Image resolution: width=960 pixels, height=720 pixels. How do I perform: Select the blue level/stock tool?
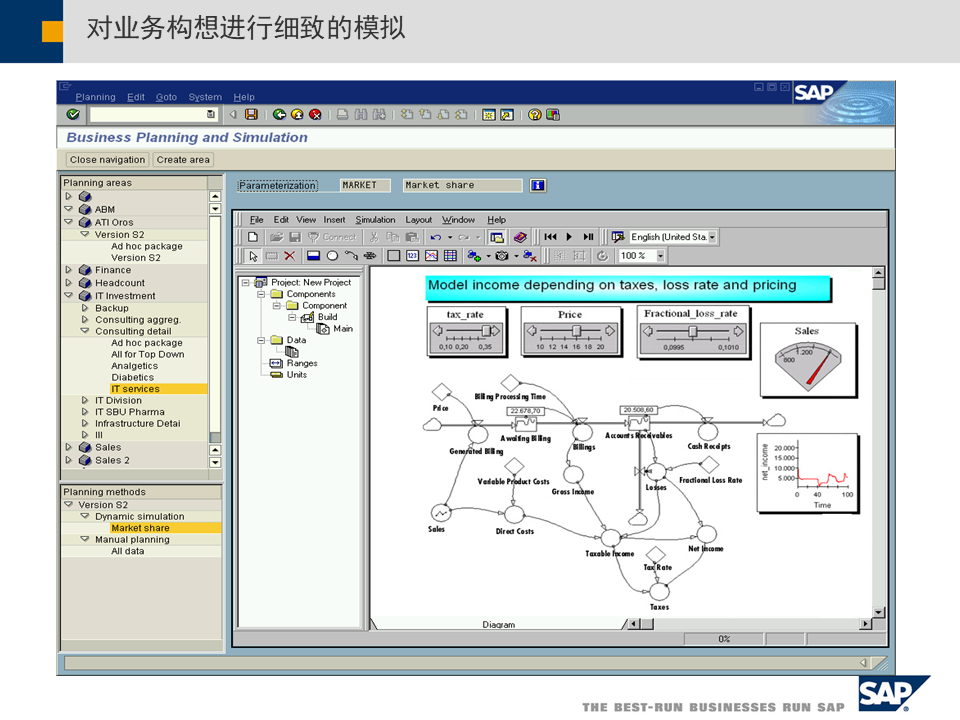coord(313,256)
